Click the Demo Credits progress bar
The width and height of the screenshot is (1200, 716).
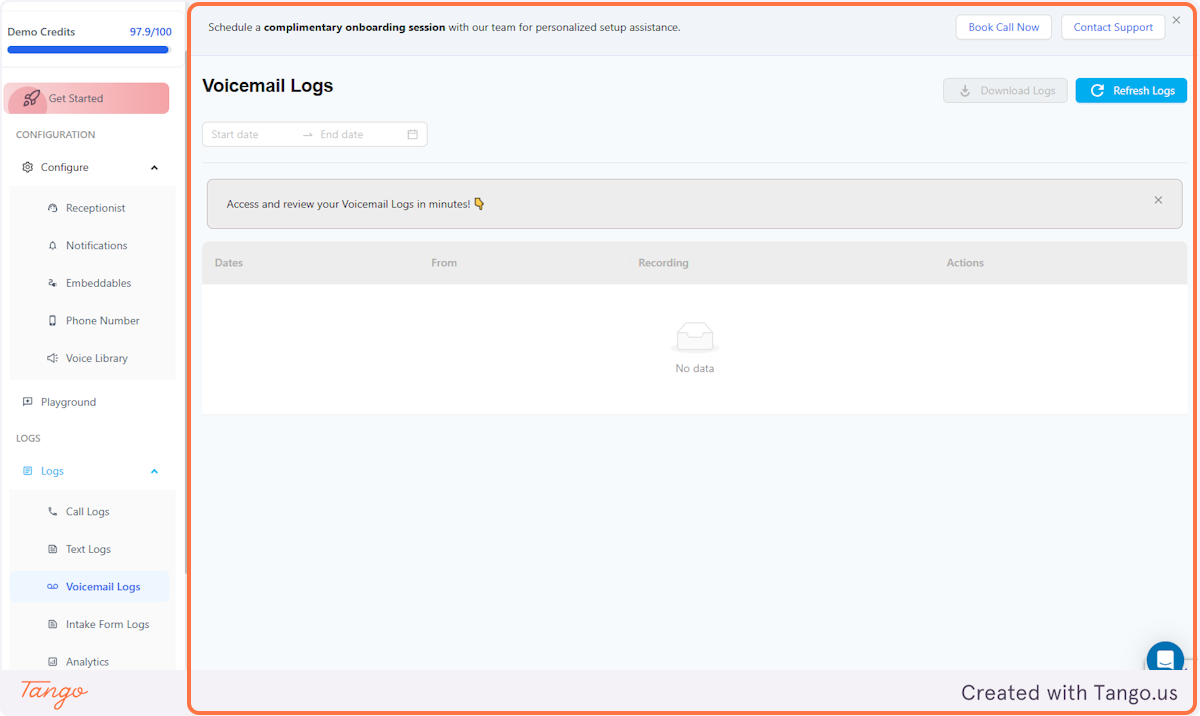pos(87,49)
